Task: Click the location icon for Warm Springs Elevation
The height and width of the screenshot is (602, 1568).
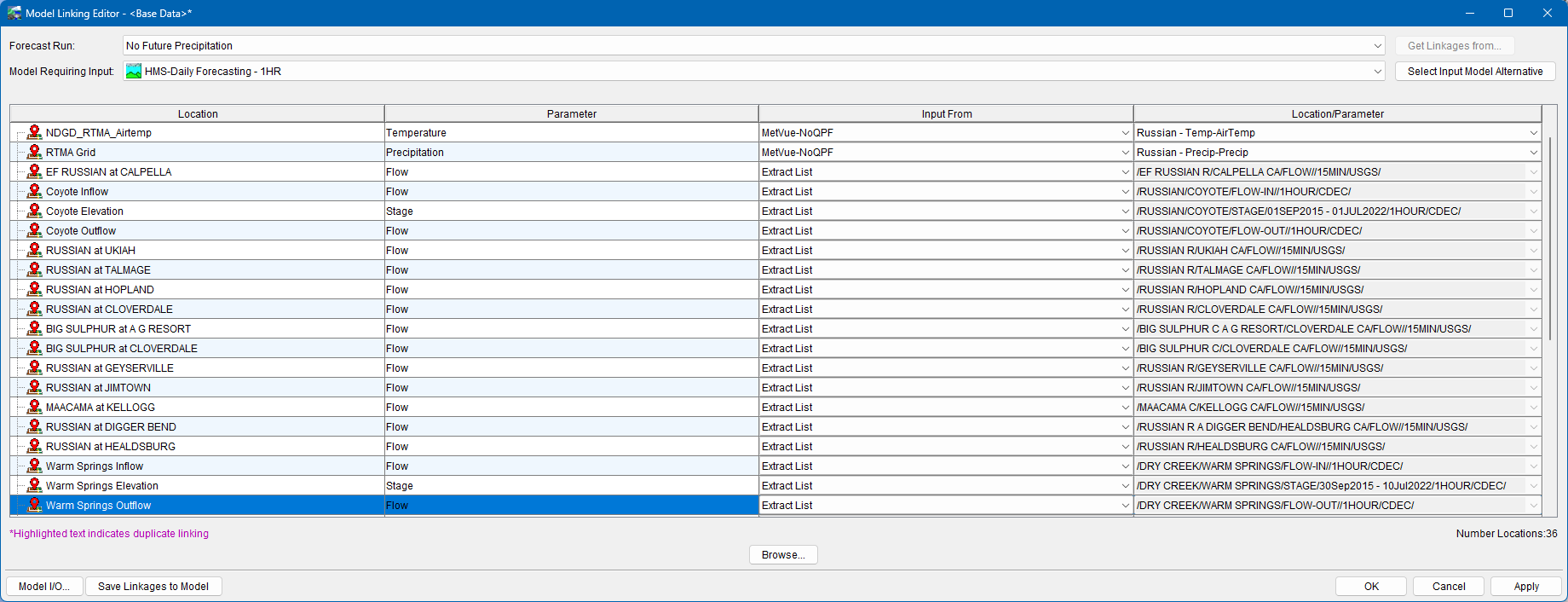Action: 34,485
